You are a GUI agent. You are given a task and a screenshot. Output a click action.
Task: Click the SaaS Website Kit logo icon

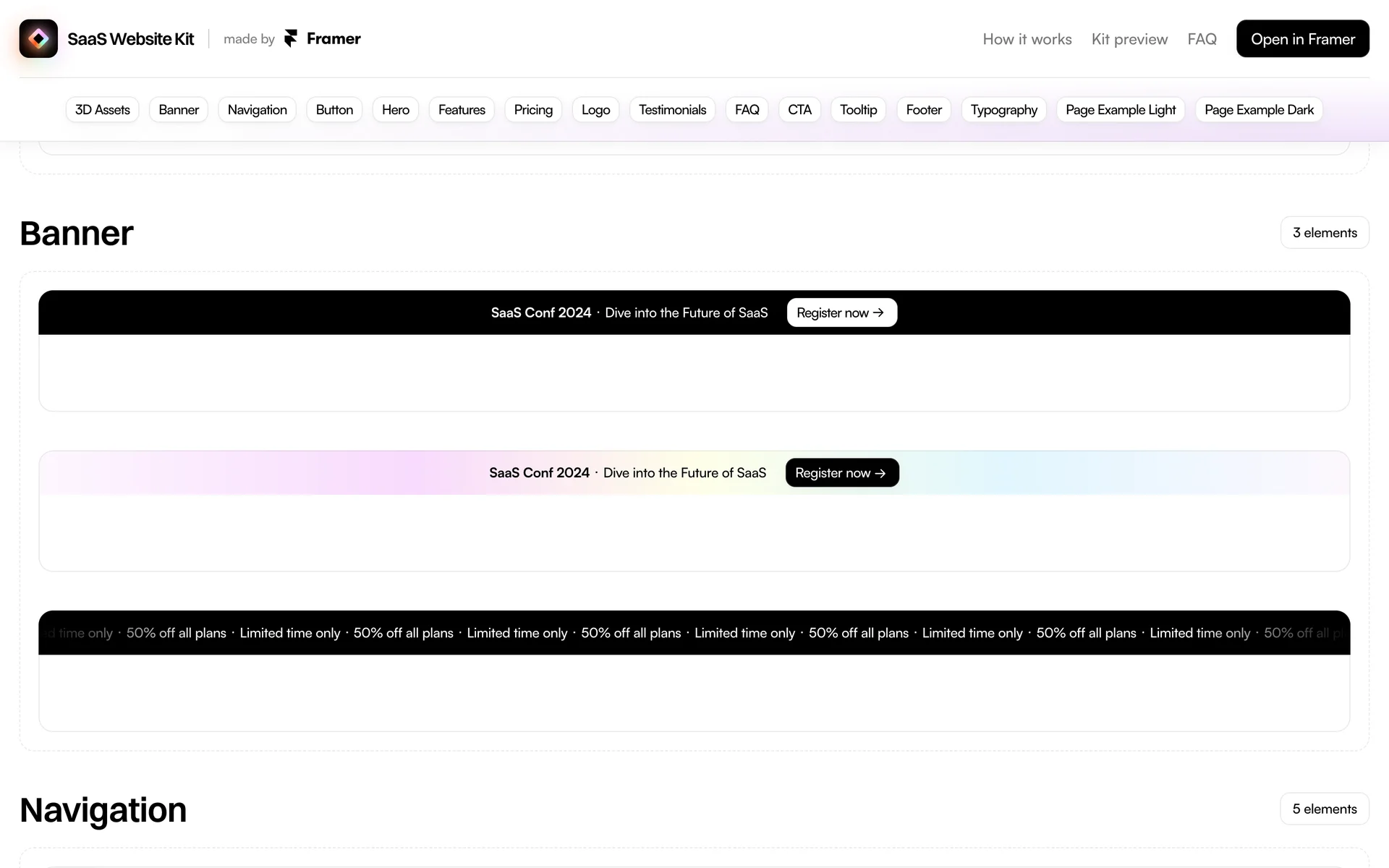(38, 39)
